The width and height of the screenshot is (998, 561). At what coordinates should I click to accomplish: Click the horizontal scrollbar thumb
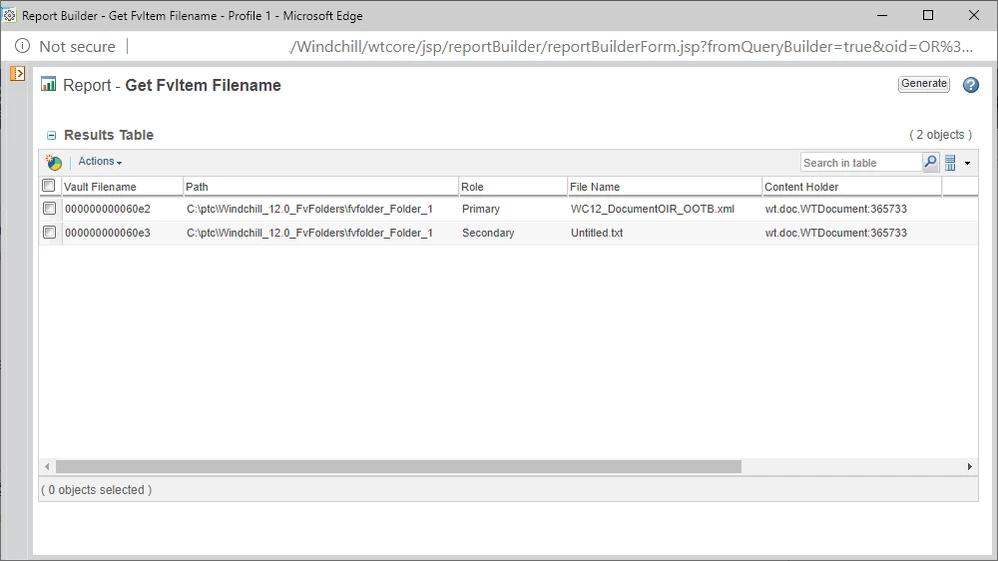pos(398,467)
